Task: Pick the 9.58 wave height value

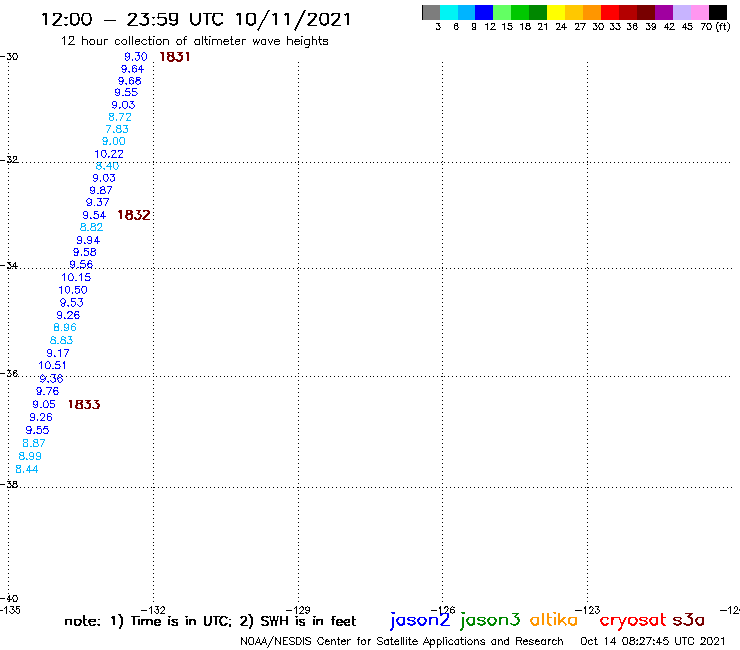Action: tap(85, 253)
